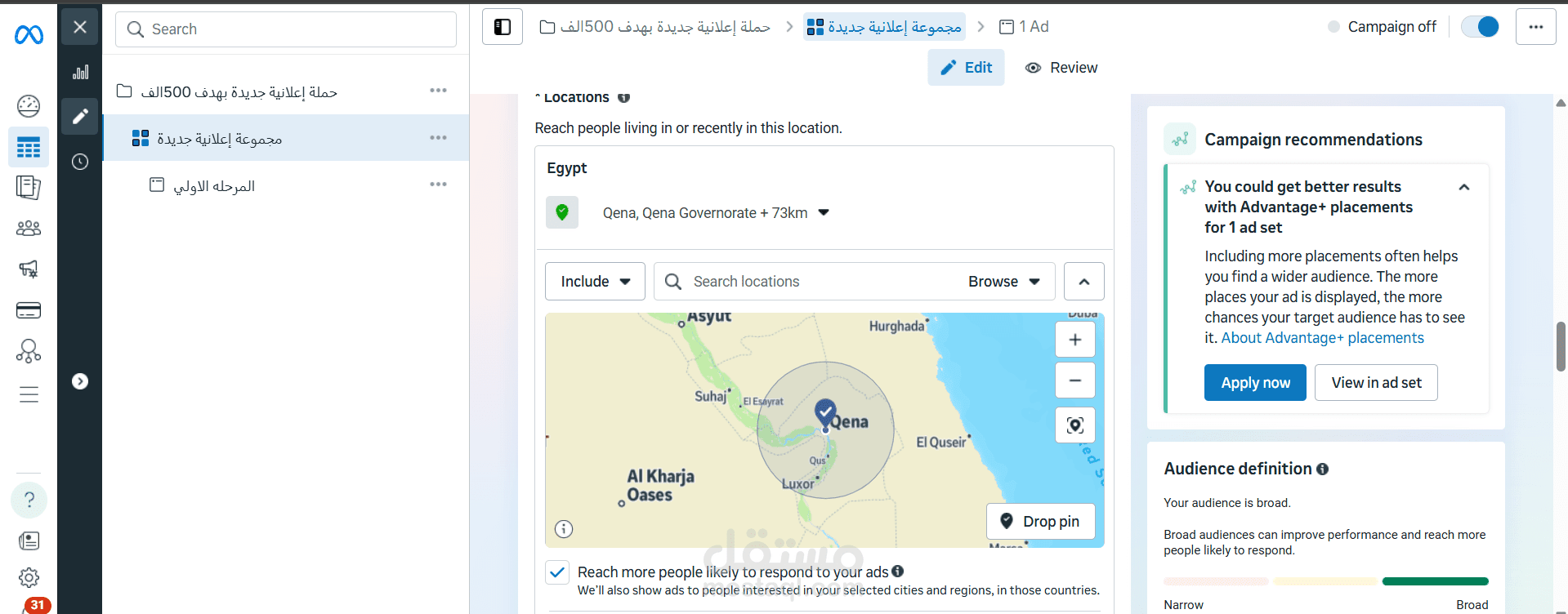The height and width of the screenshot is (614, 1568).
Task: Open the Qena radius dropdown arrow
Action: coord(824,212)
